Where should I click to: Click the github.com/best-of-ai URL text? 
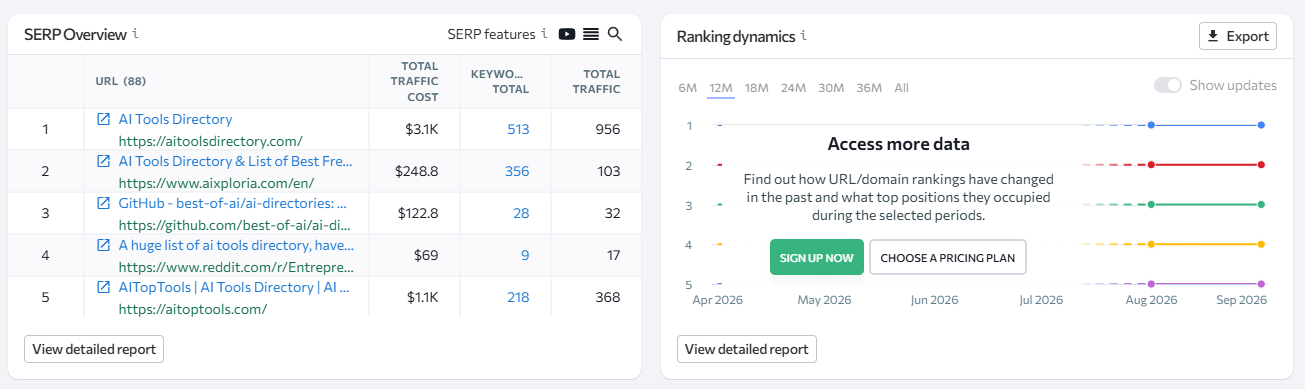tap(235, 225)
